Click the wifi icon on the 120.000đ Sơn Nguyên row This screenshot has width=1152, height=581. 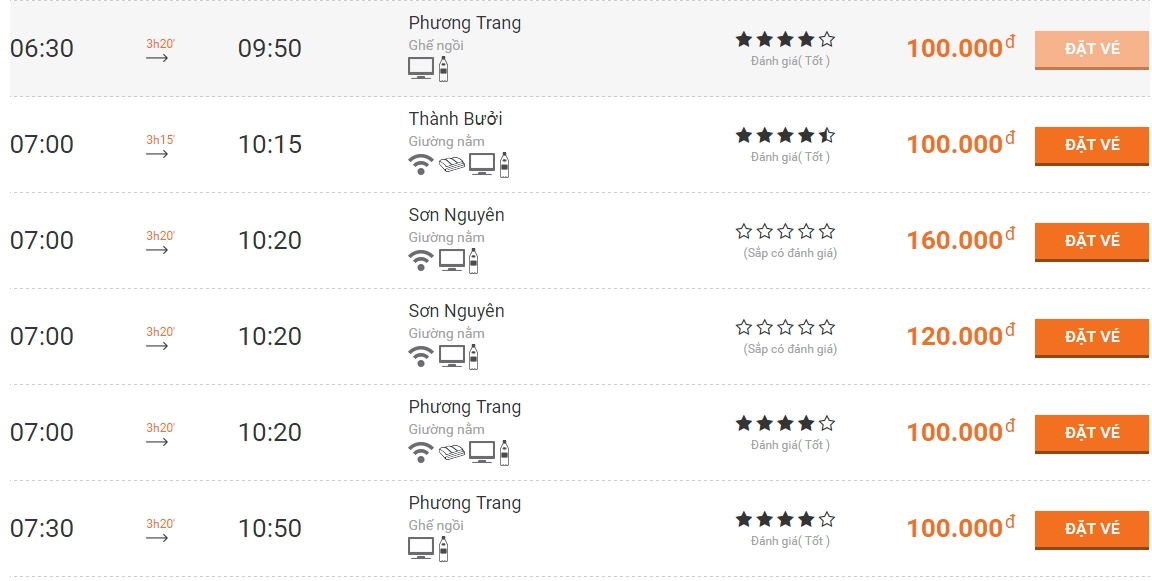[x=420, y=357]
